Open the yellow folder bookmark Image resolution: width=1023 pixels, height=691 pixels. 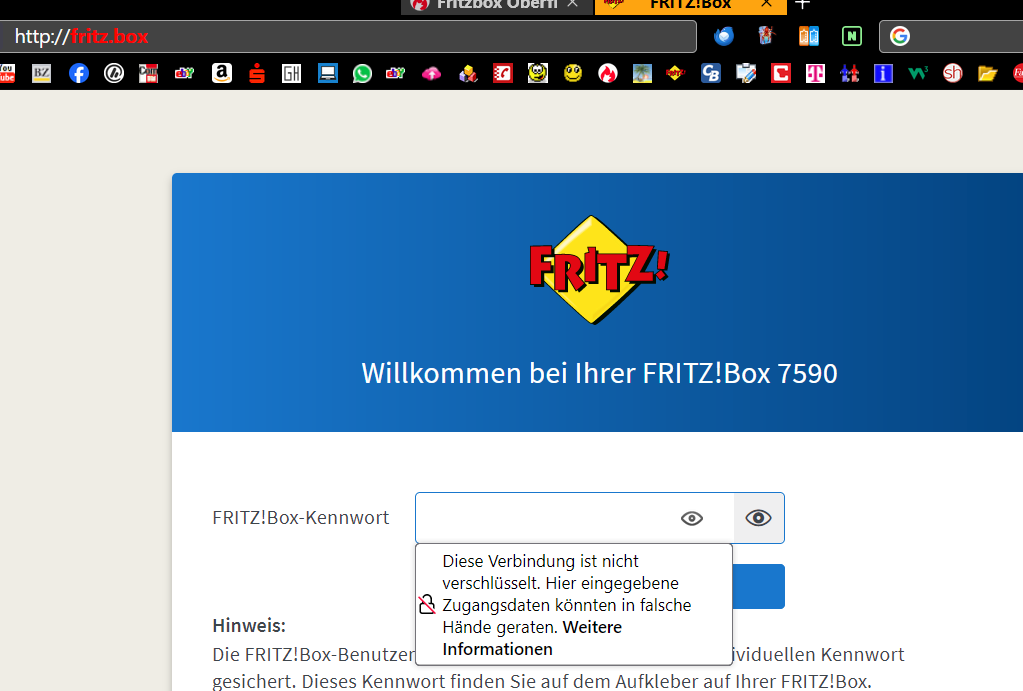coord(988,73)
